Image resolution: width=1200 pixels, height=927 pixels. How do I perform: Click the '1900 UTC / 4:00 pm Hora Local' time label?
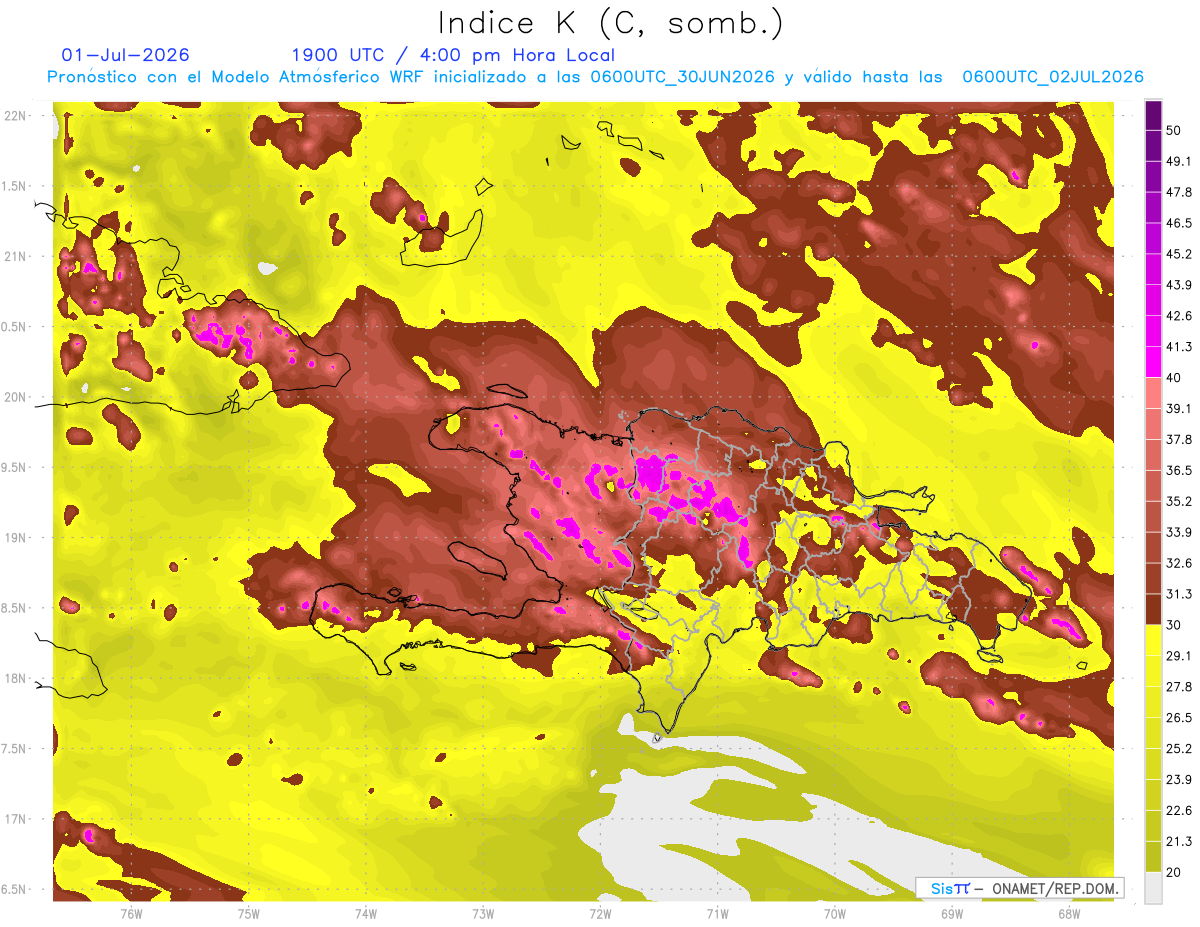click(453, 55)
